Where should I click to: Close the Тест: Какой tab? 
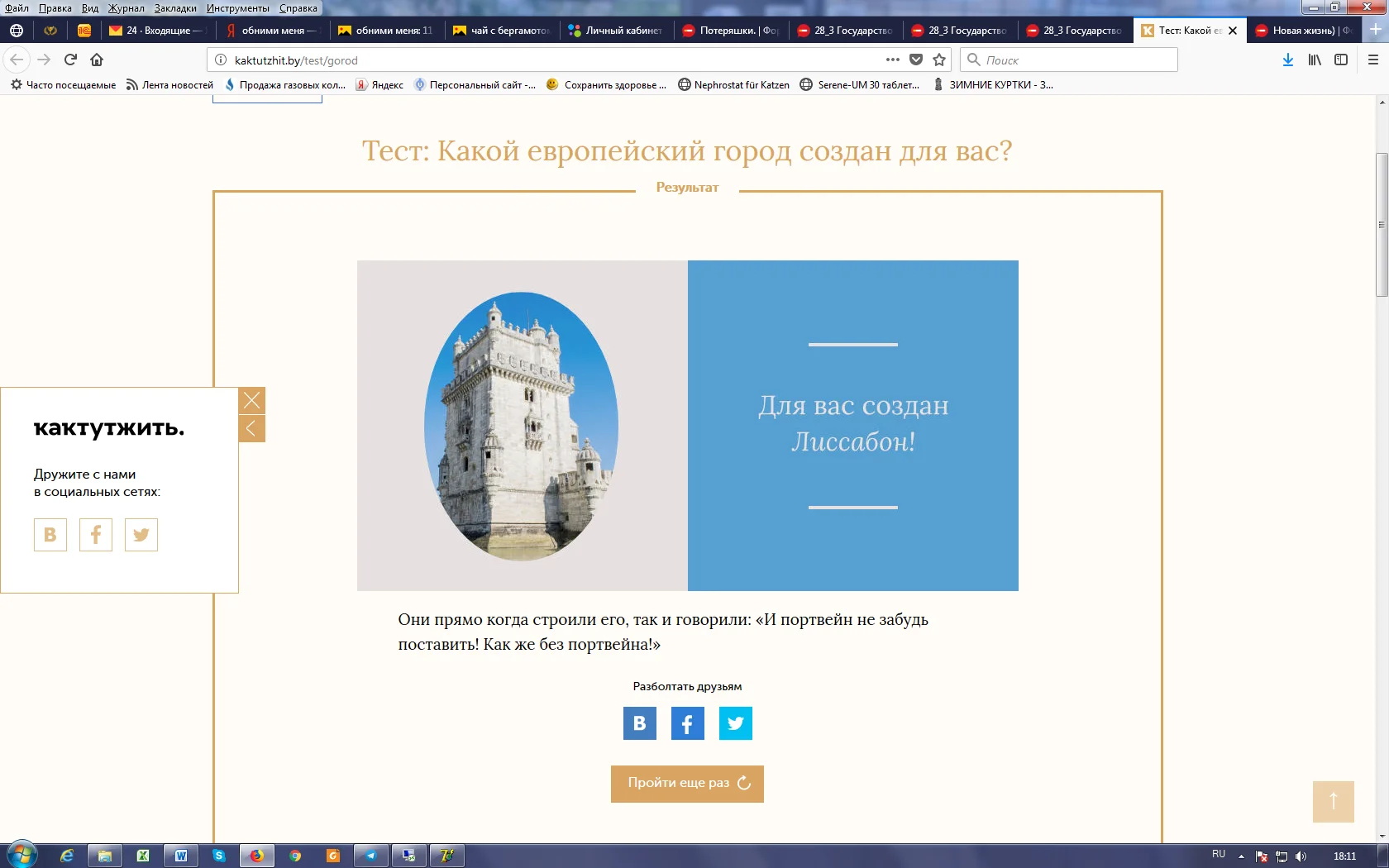pos(1233,31)
